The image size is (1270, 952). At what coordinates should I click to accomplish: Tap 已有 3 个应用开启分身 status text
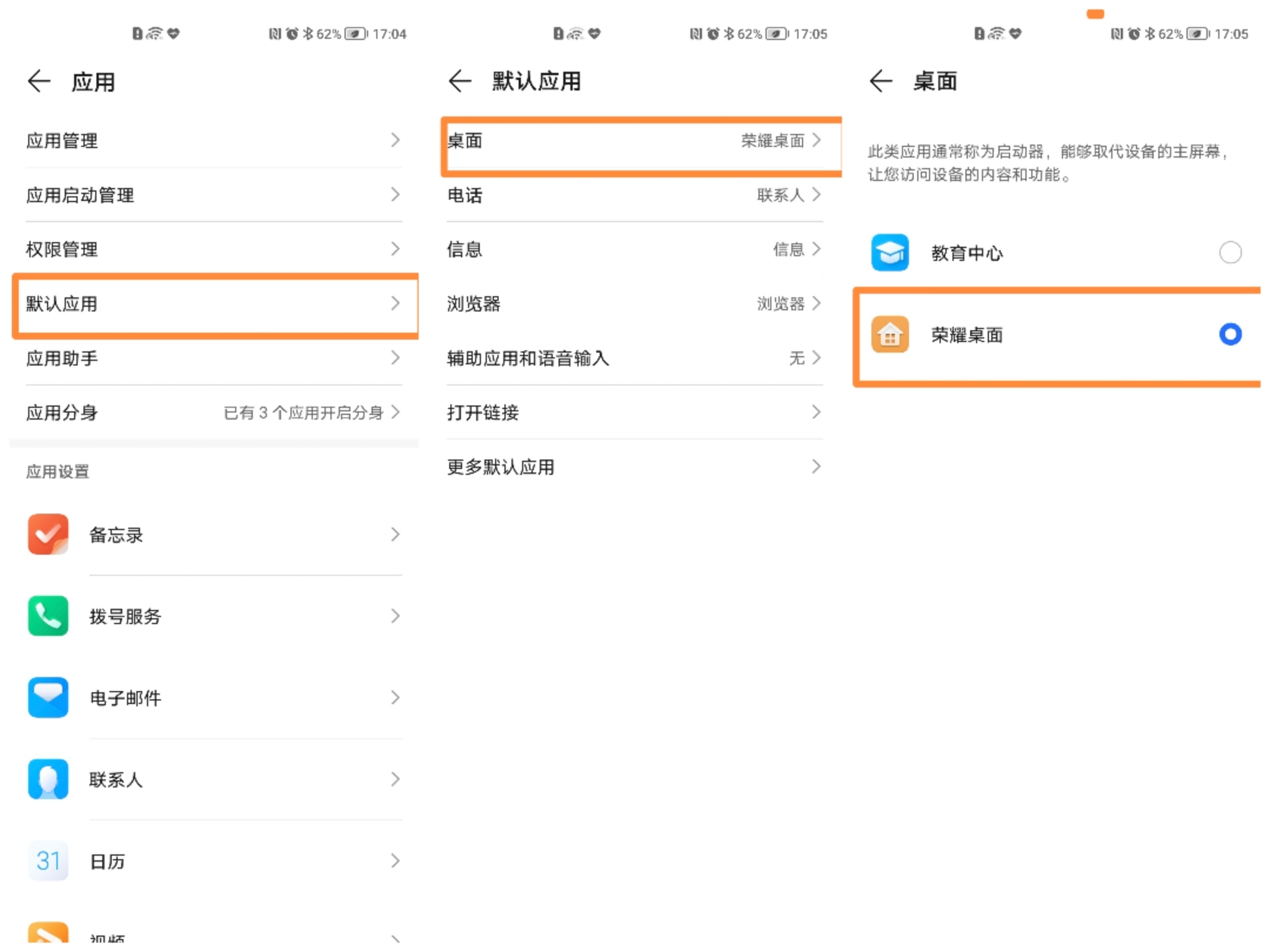click(303, 413)
